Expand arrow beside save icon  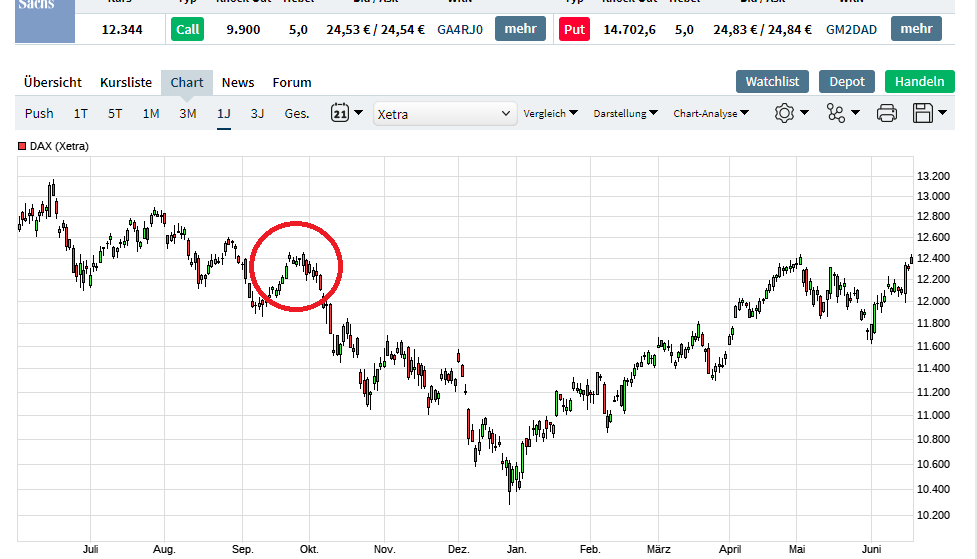tap(942, 113)
